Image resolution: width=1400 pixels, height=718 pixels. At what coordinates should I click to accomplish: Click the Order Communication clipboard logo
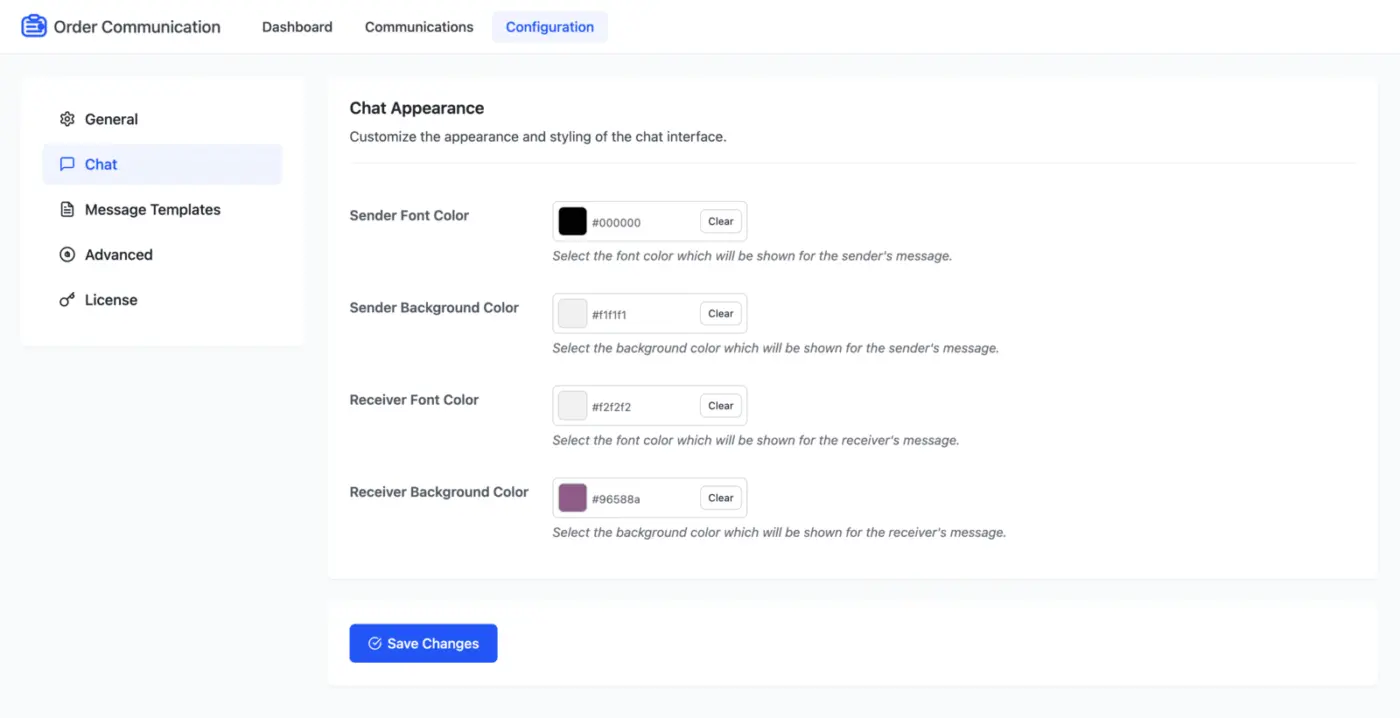[x=33, y=25]
